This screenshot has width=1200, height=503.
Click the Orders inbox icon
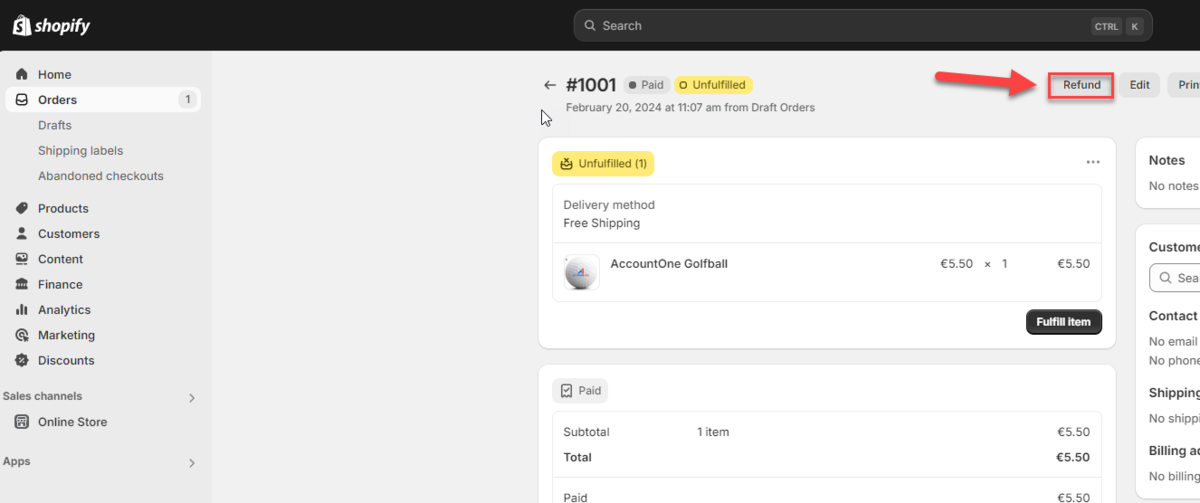click(x=22, y=100)
